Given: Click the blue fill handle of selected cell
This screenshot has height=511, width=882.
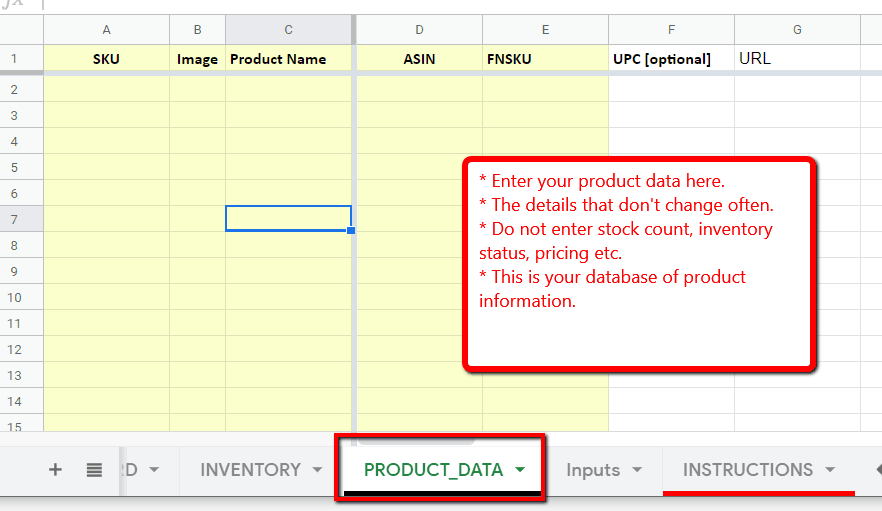Looking at the screenshot, I should [x=351, y=231].
